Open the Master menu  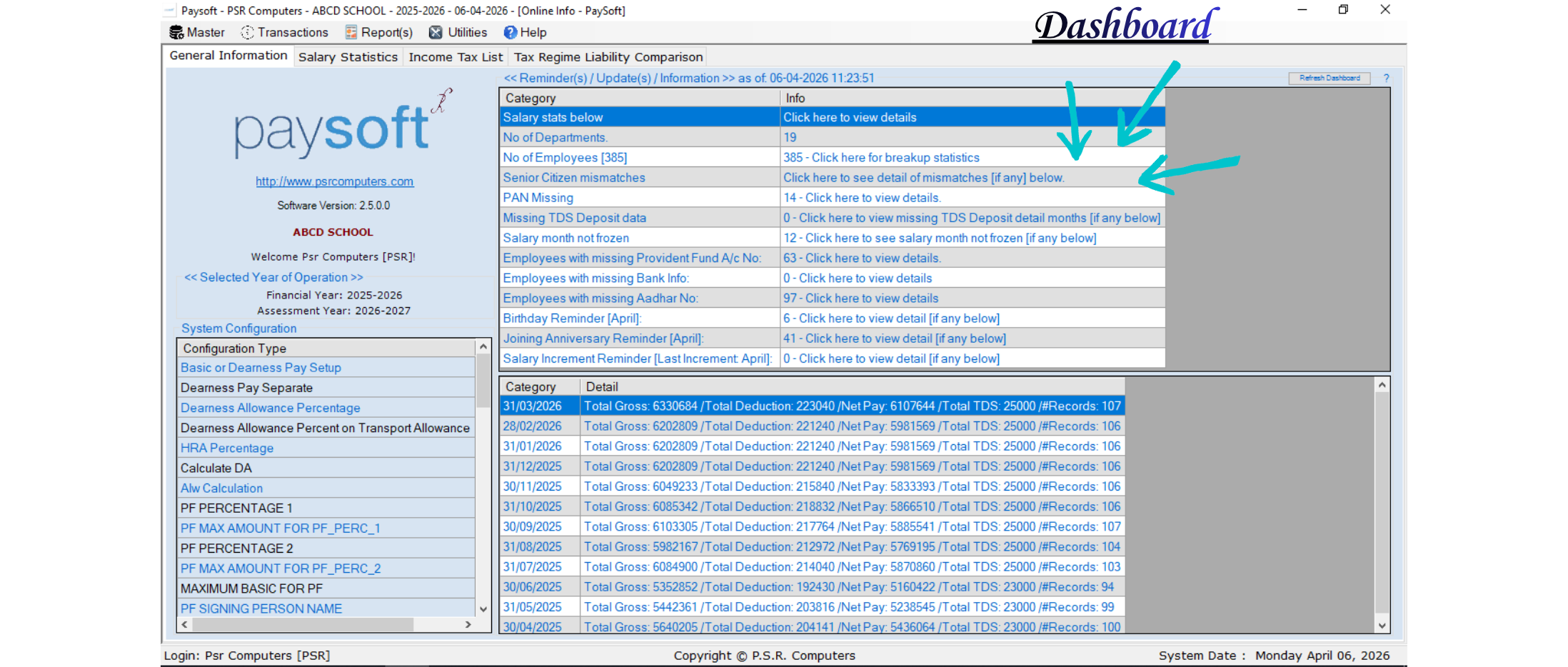coord(197,32)
